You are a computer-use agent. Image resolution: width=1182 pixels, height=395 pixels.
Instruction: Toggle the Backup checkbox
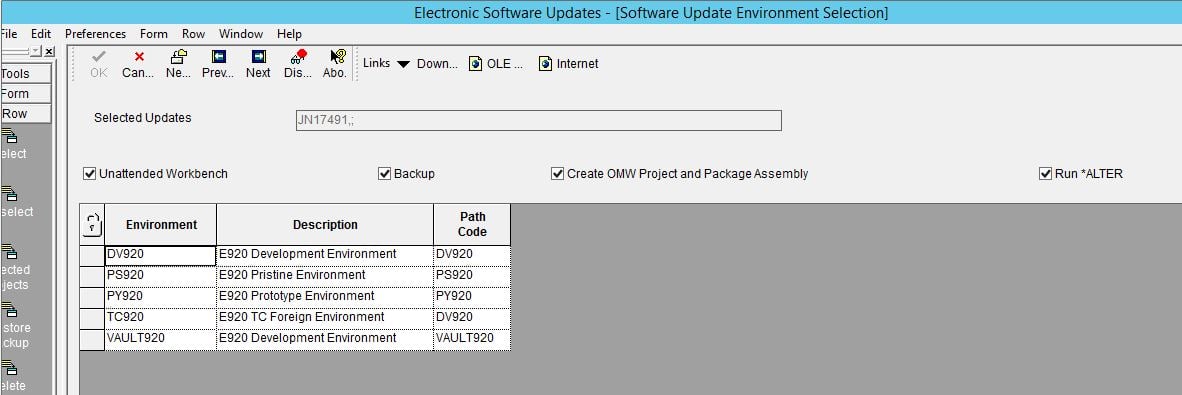[384, 174]
